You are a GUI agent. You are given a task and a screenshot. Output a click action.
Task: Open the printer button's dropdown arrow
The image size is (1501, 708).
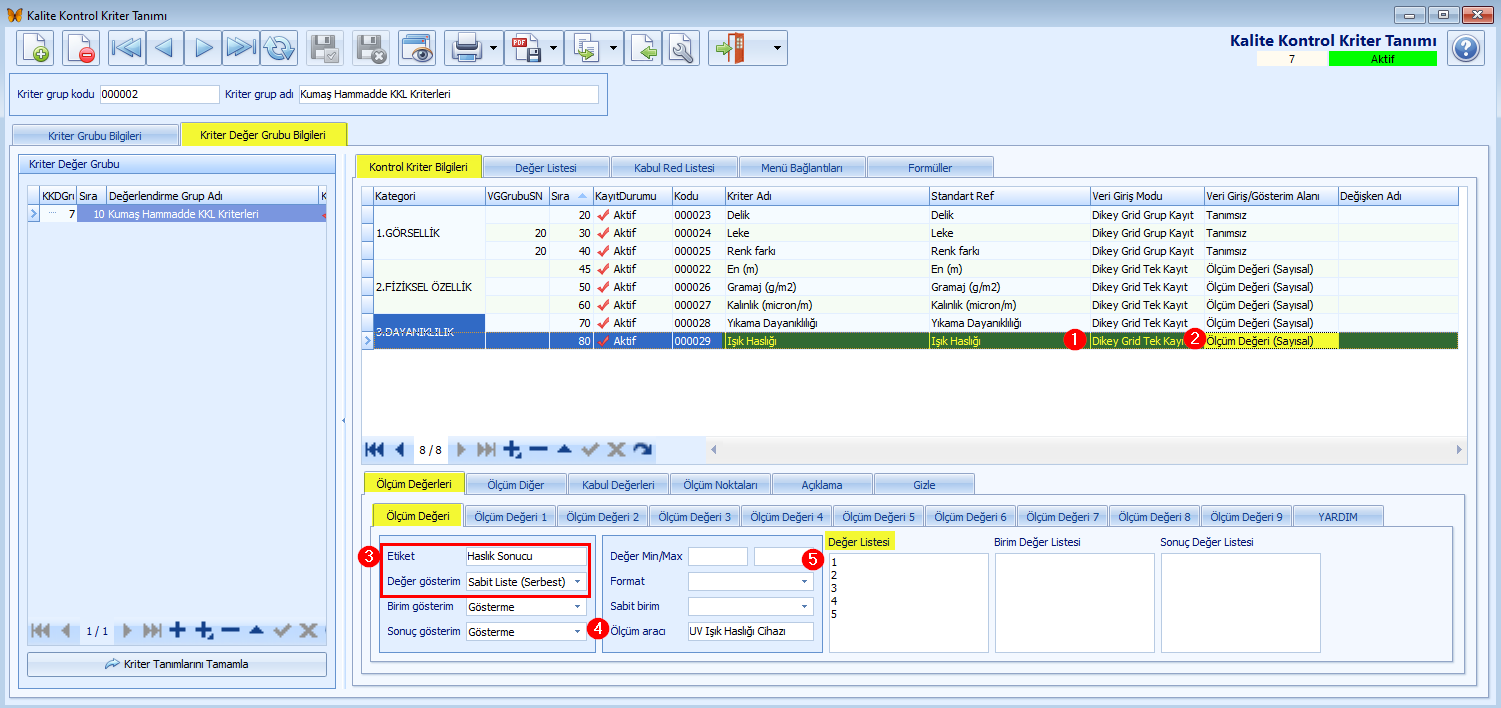point(494,48)
